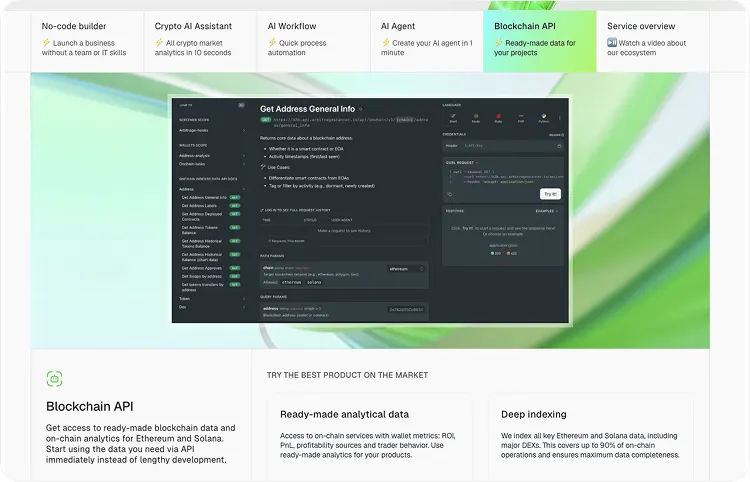Select the AI Workflow tab
This screenshot has height=482, width=750.
point(314,41)
